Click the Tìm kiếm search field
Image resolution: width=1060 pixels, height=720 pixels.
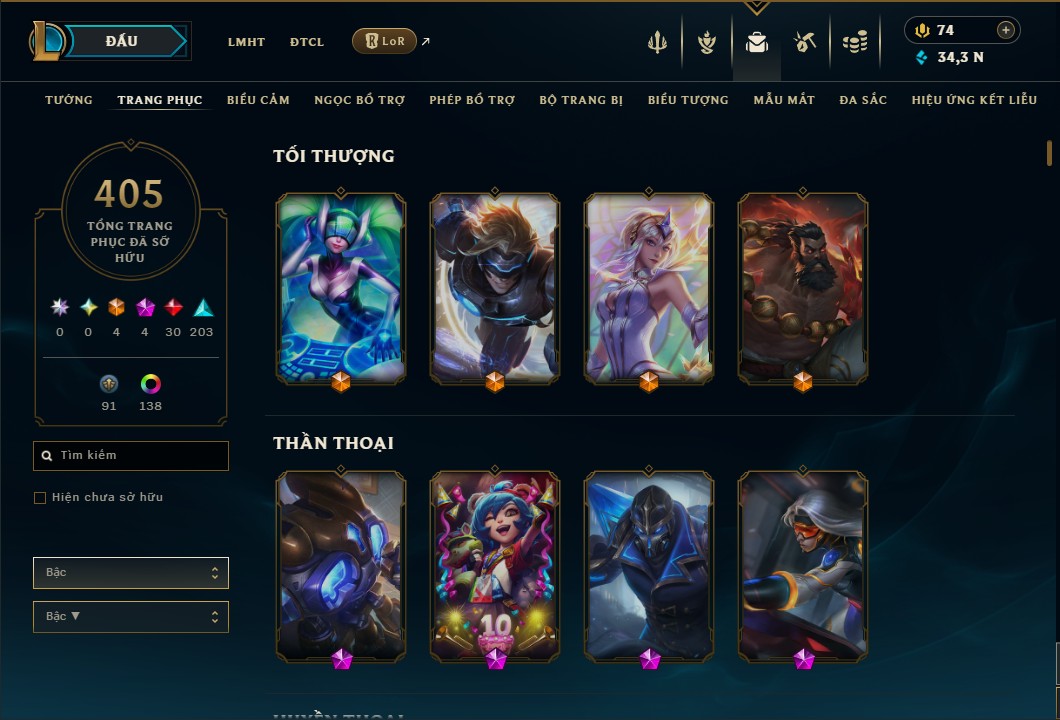(x=131, y=456)
